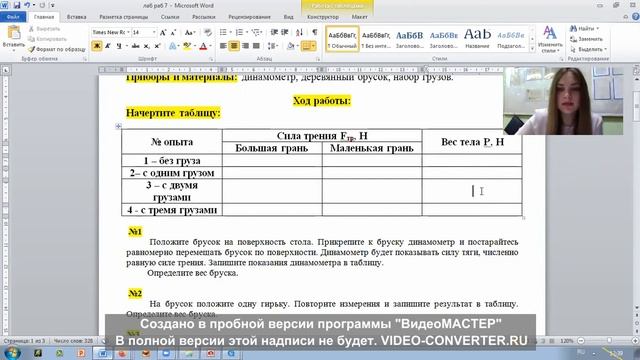Viewport: 640px width, 360px height.
Task: Open the Review (Рецензирование) tab
Action: pos(249,17)
